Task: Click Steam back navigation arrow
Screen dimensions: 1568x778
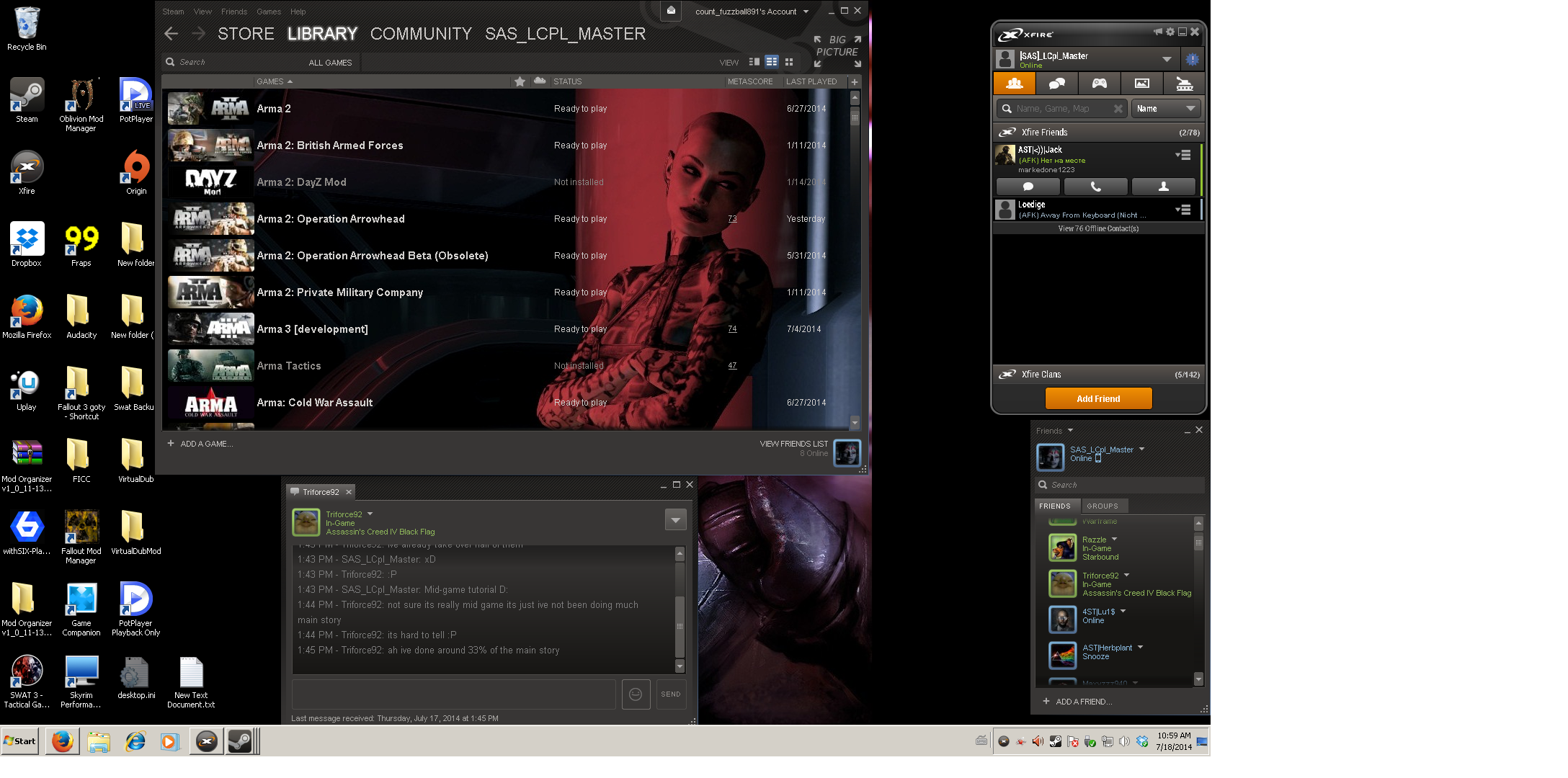Action: (171, 33)
